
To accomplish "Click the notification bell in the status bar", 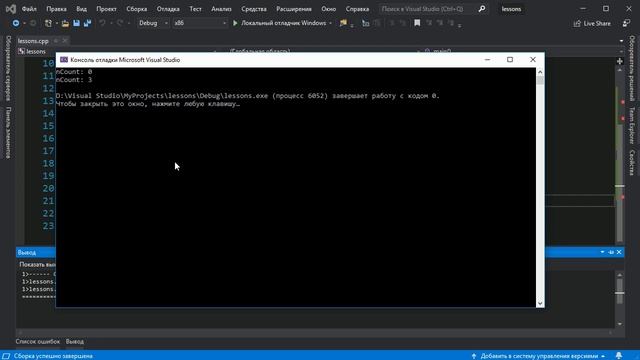I will click(x=619, y=356).
